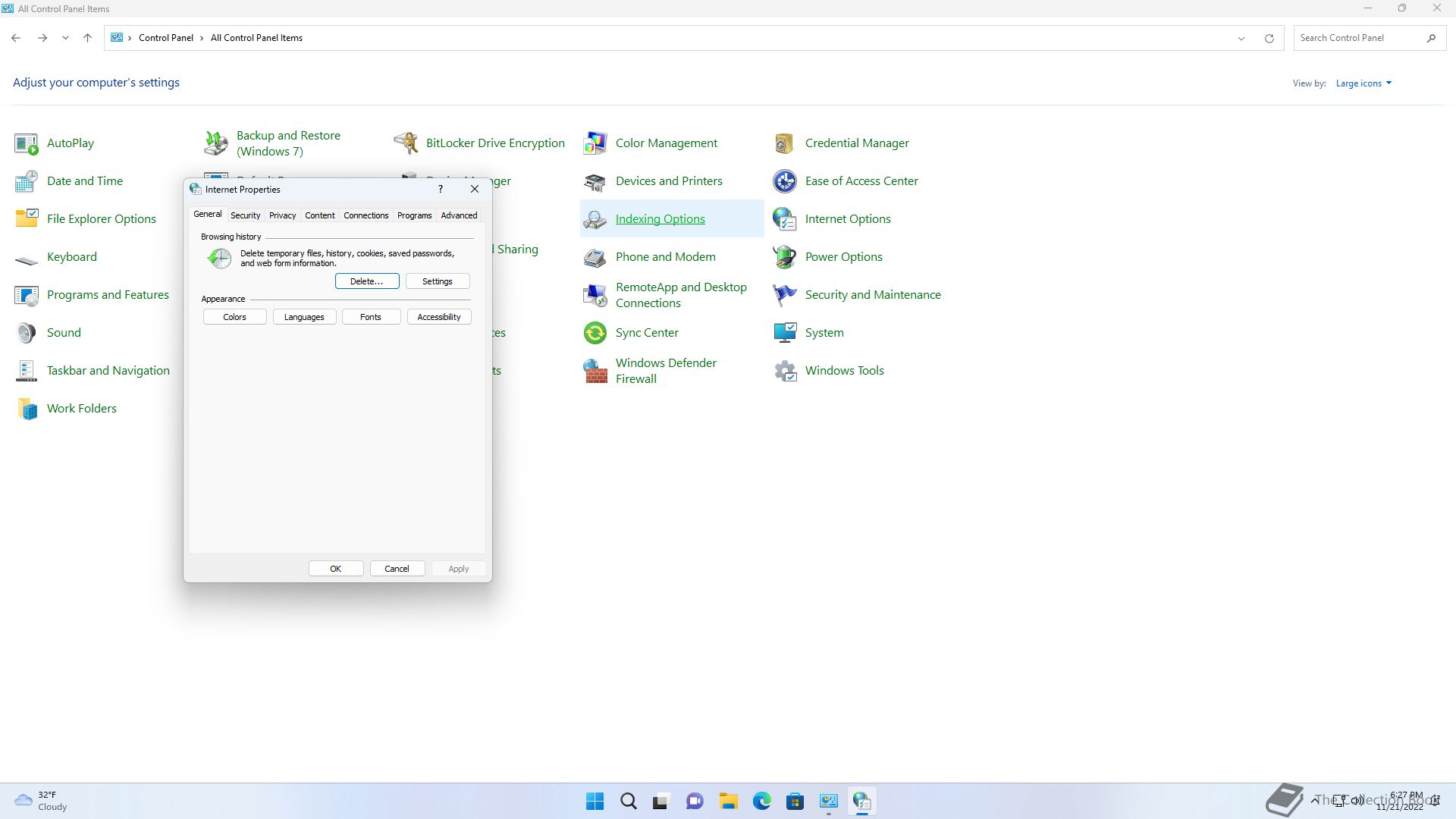Confirm Internet Properties with OK

click(x=335, y=569)
